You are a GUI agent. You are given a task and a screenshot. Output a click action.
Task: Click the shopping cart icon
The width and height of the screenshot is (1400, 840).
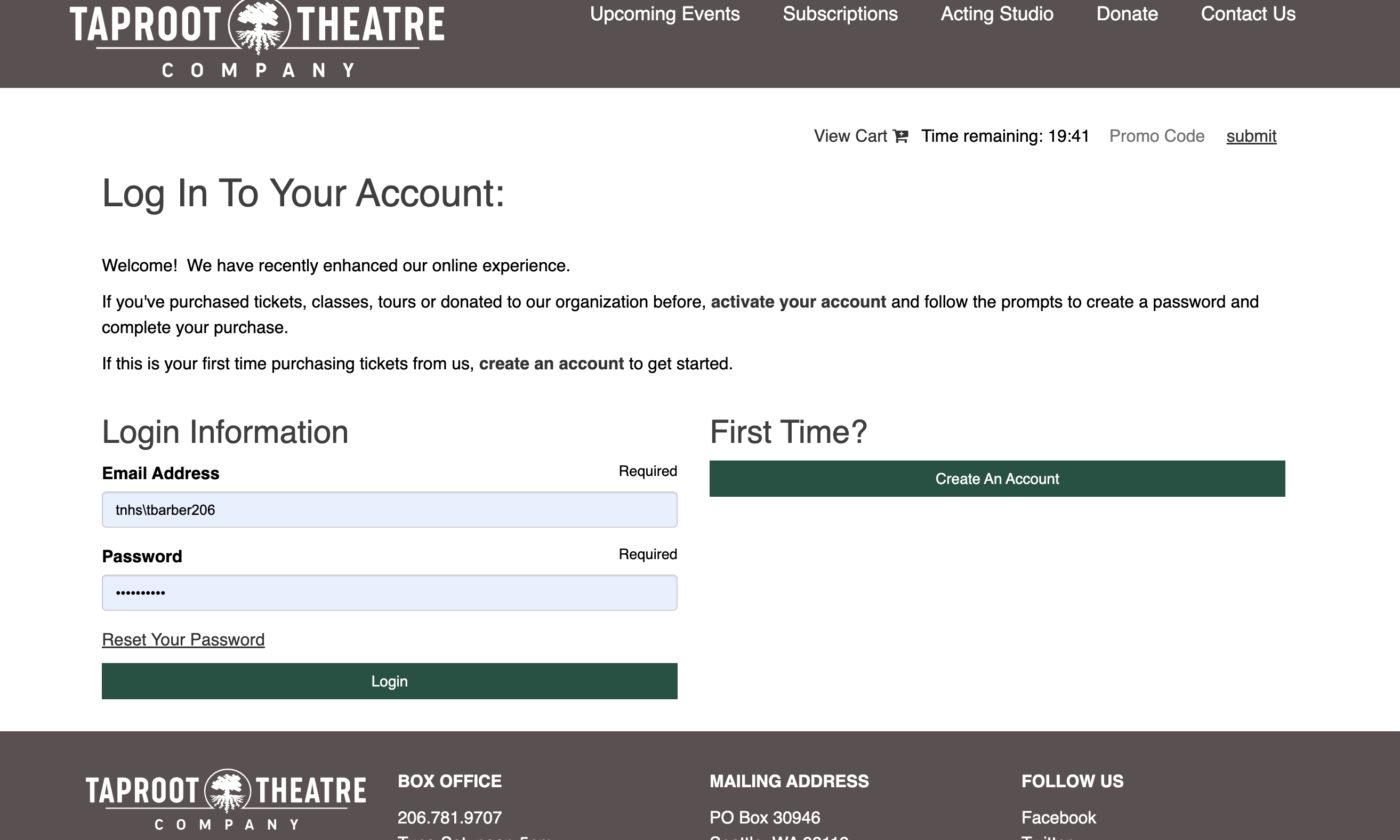[901, 136]
